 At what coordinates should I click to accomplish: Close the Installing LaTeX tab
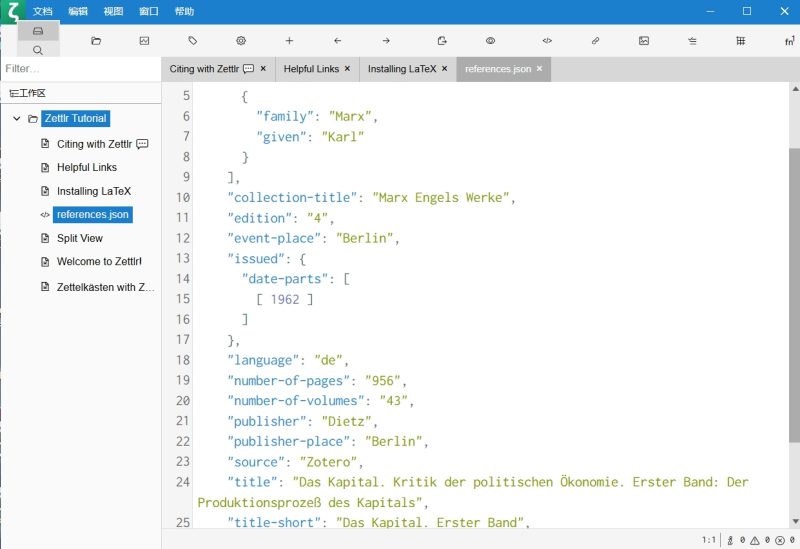tap(445, 68)
